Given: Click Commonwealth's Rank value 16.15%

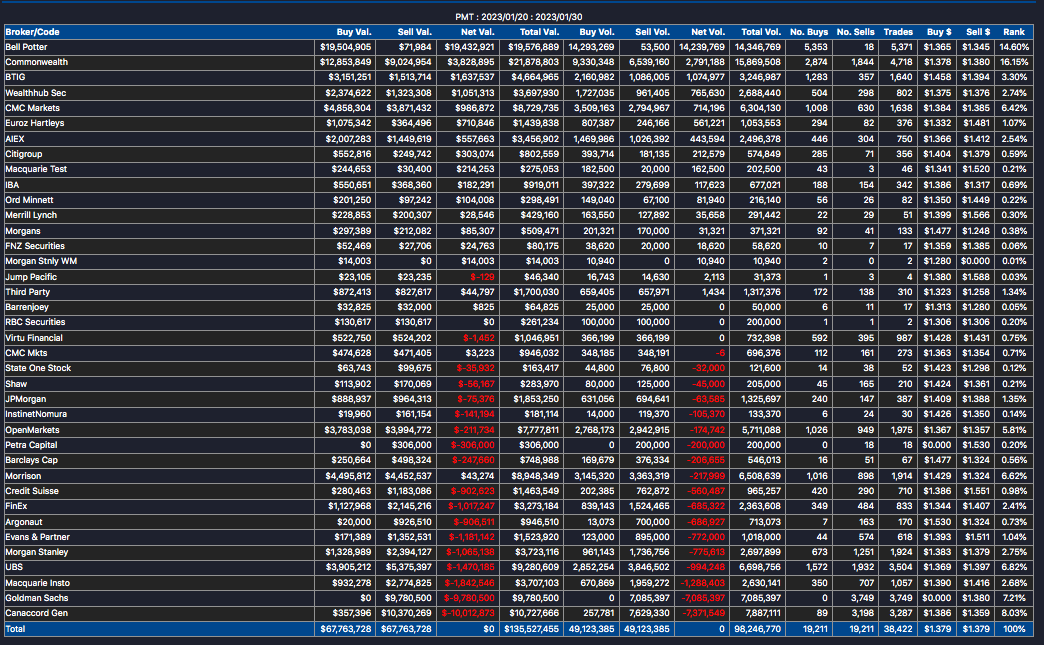Looking at the screenshot, I should tap(1014, 62).
